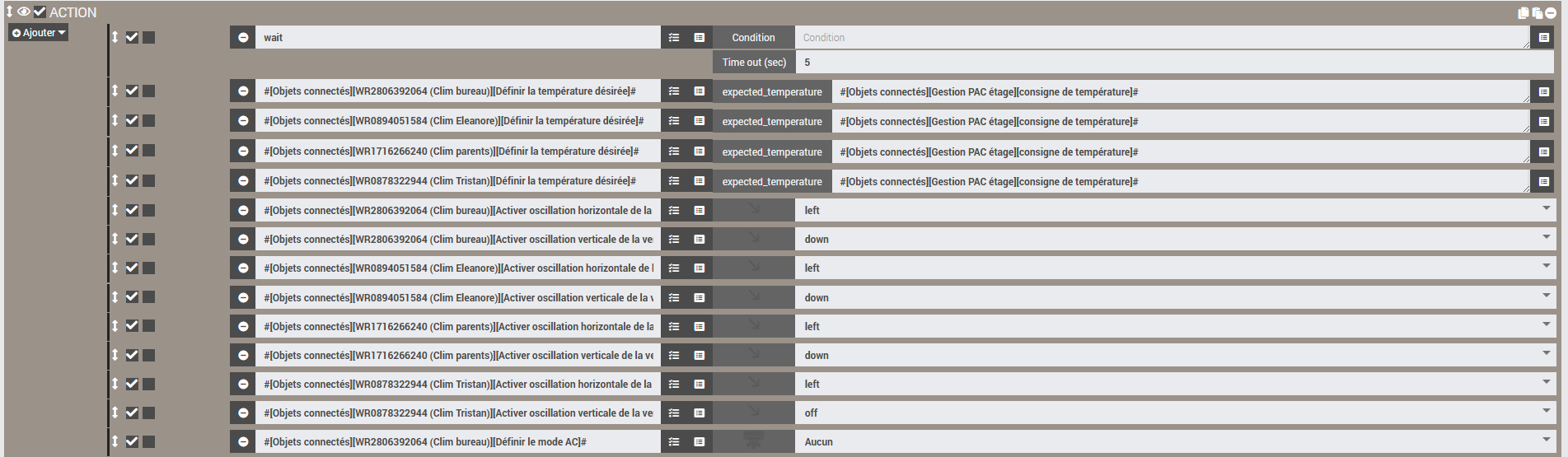This screenshot has height=457, width=1568.
Task: Tick the dark parallel checkbox on the Clim bureau AC mode row
Action: click(x=149, y=441)
